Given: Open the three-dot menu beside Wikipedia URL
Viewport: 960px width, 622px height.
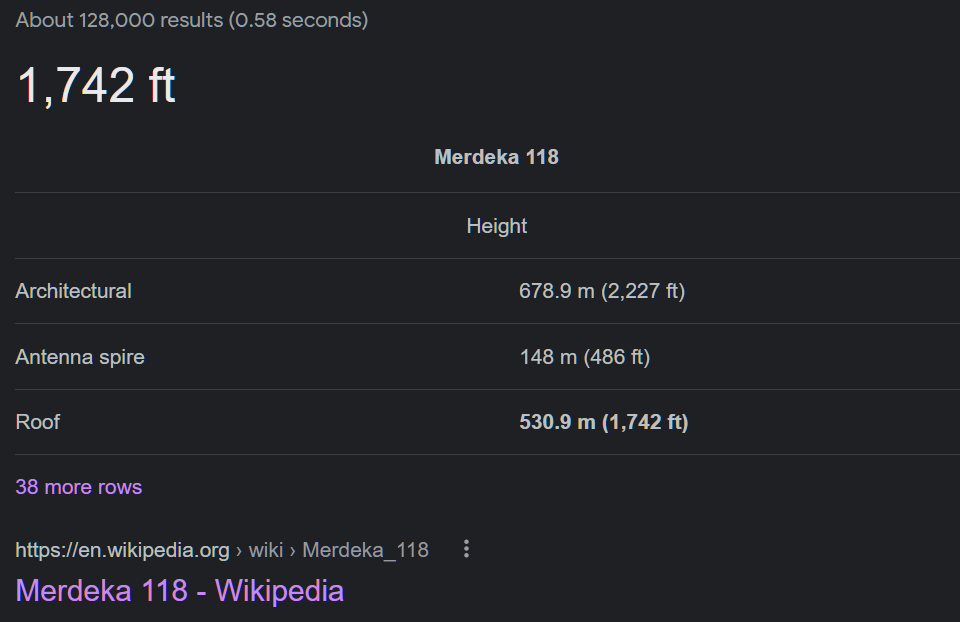Looking at the screenshot, I should click(x=467, y=549).
